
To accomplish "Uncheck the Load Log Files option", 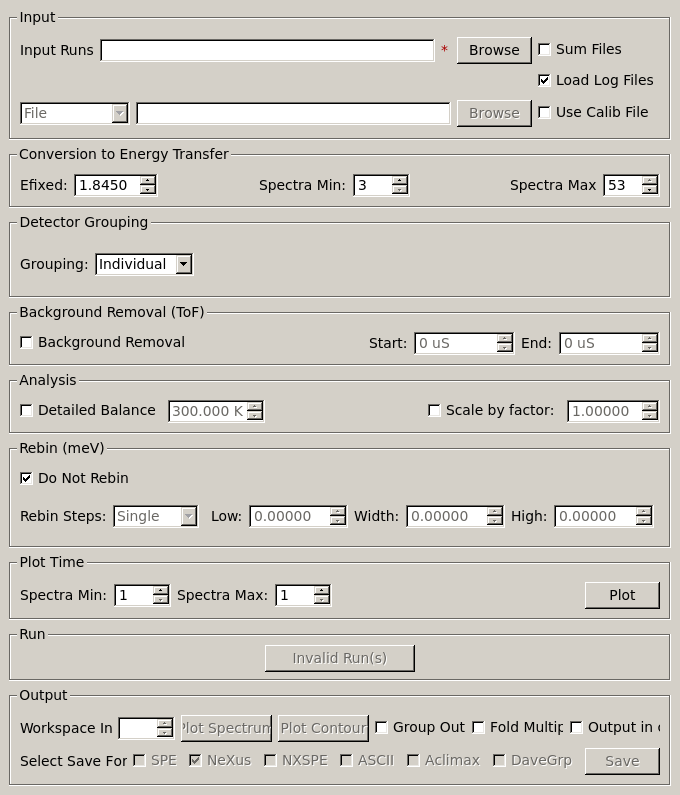I will click(545, 80).
